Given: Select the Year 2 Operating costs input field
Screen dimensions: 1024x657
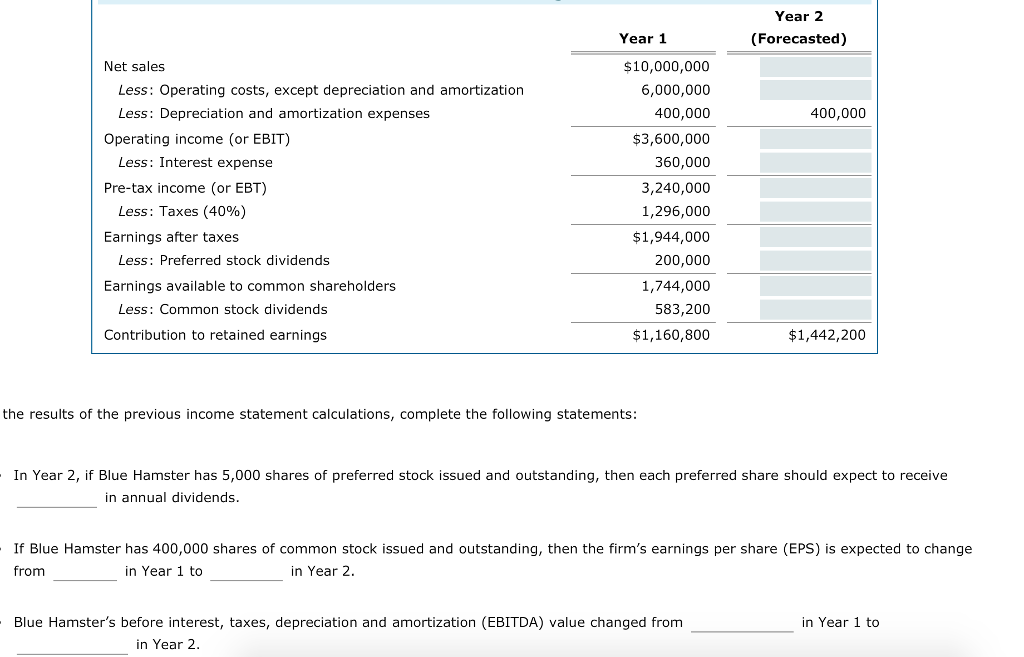Looking at the screenshot, I should [800, 90].
